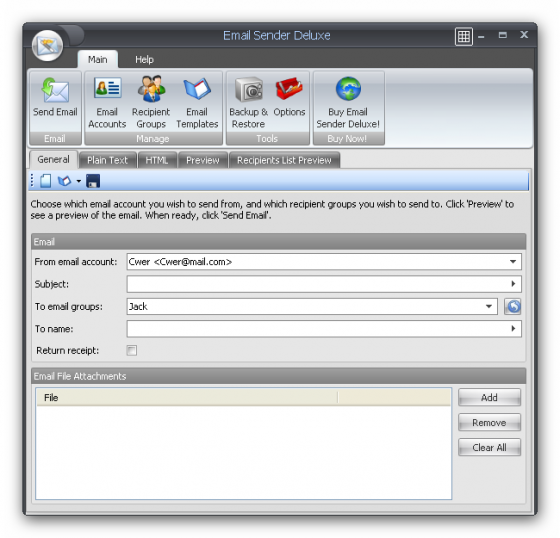Switch to the Plain Text tab
This screenshot has width=560, height=538.
(108, 160)
